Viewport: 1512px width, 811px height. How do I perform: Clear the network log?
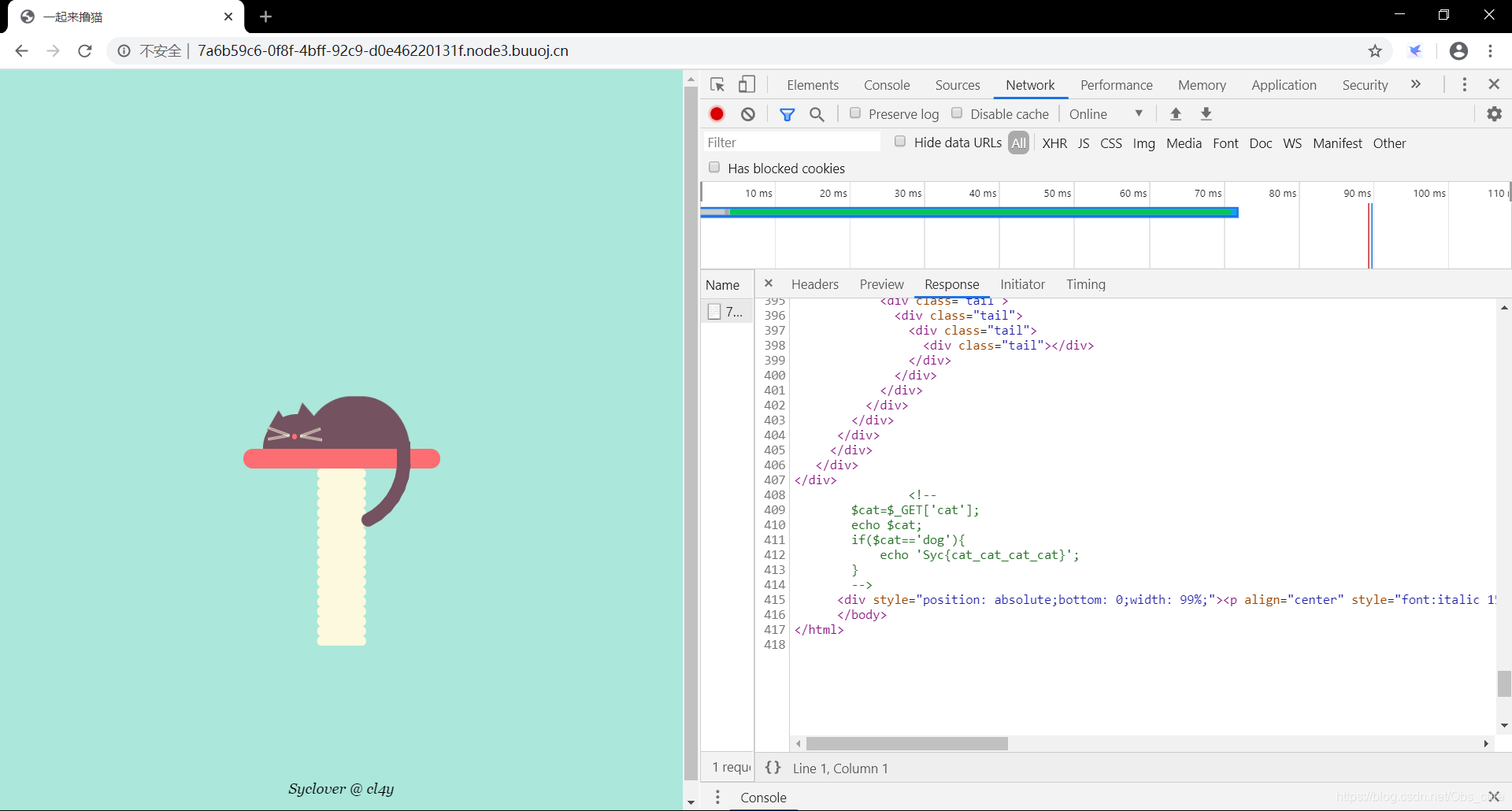(x=748, y=114)
